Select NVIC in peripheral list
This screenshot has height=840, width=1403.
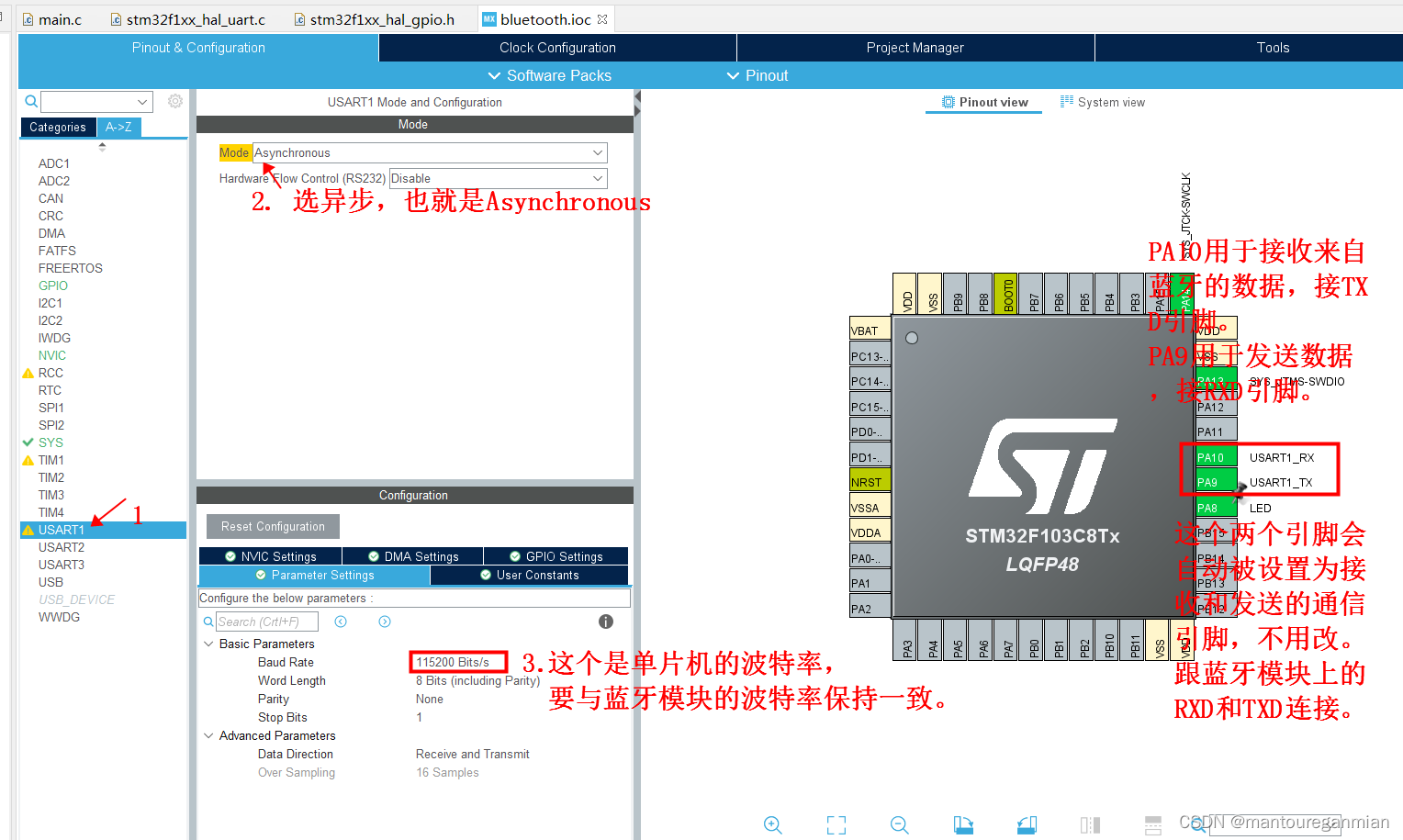(x=52, y=355)
